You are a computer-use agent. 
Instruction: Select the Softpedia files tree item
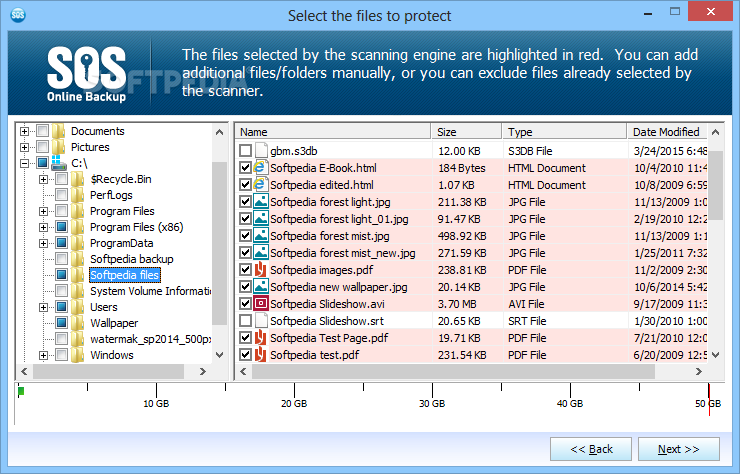click(x=125, y=275)
